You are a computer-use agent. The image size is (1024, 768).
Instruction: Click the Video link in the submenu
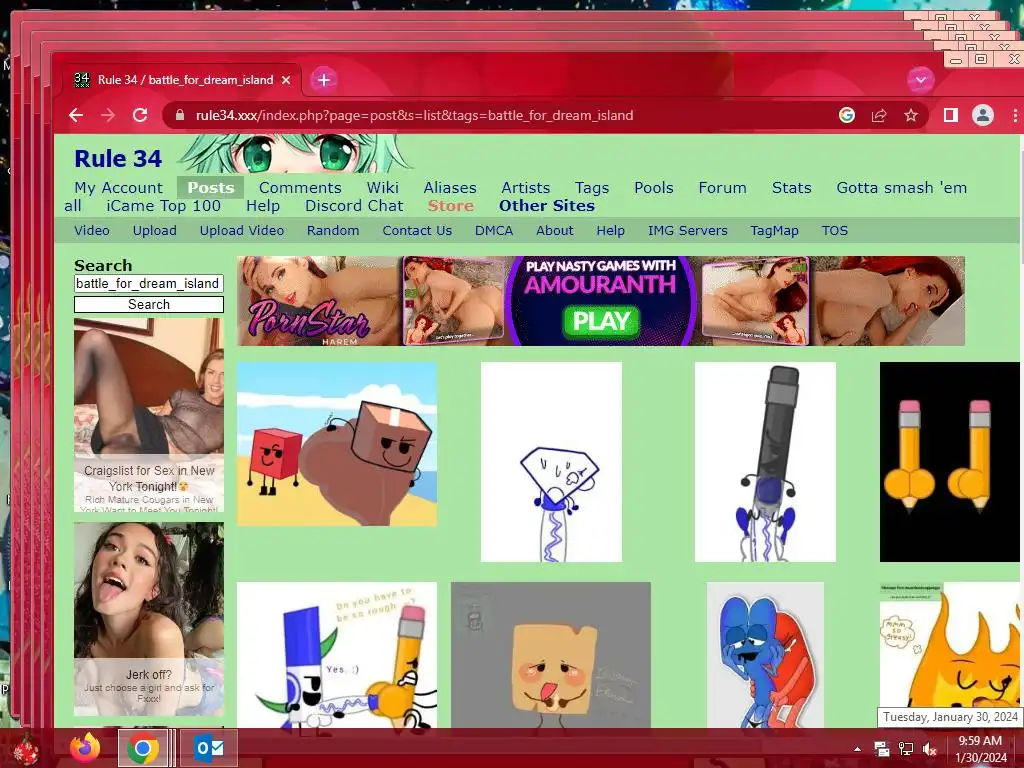click(x=91, y=231)
